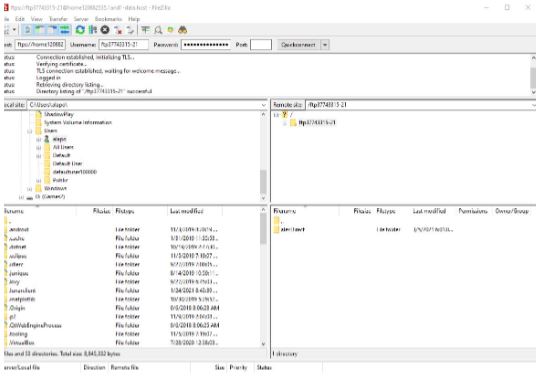Open the Transfer menu
Screen dimensions: 544x379
58,19
